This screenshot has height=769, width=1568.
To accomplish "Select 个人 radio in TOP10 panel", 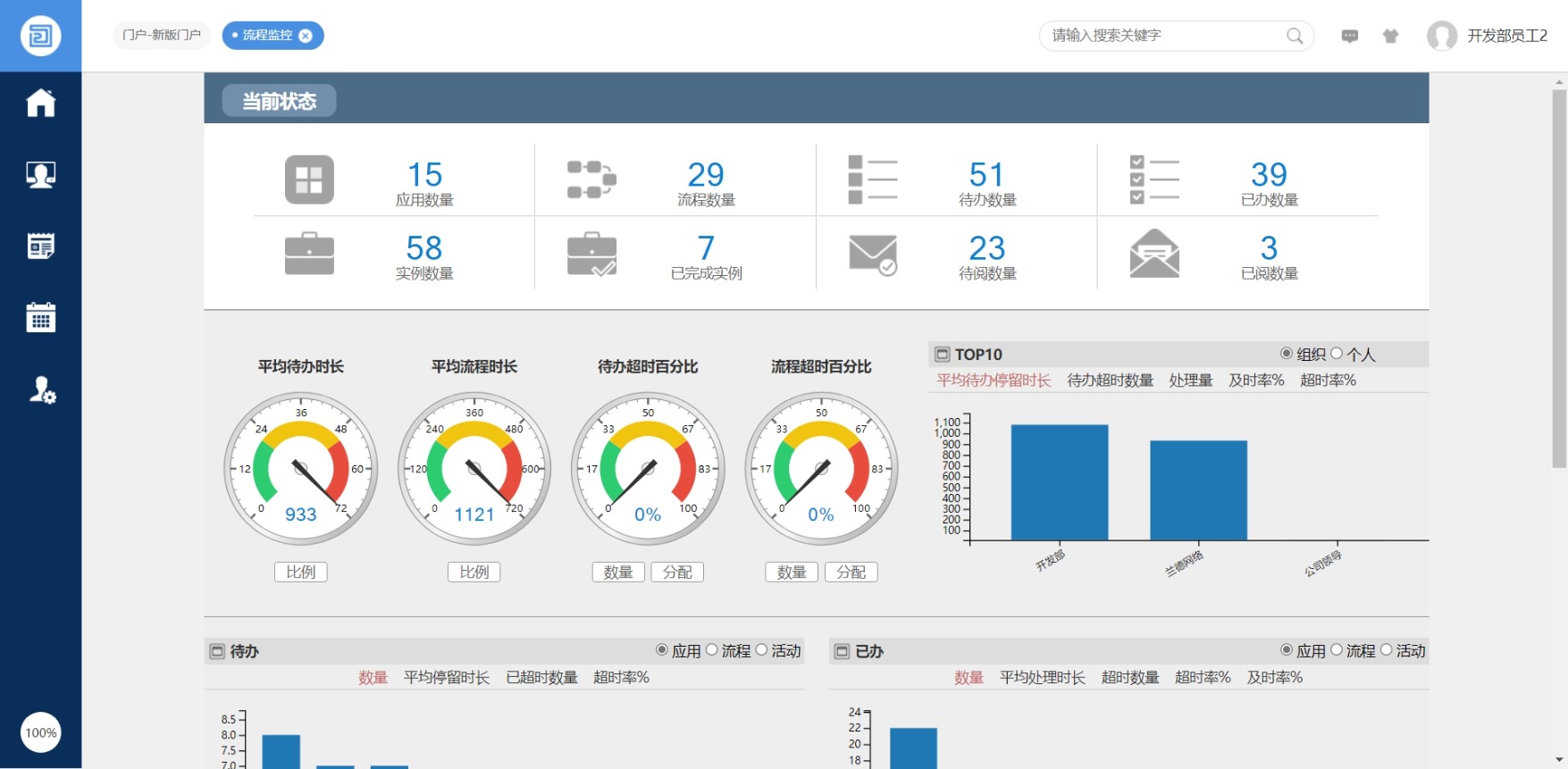I will (1337, 354).
